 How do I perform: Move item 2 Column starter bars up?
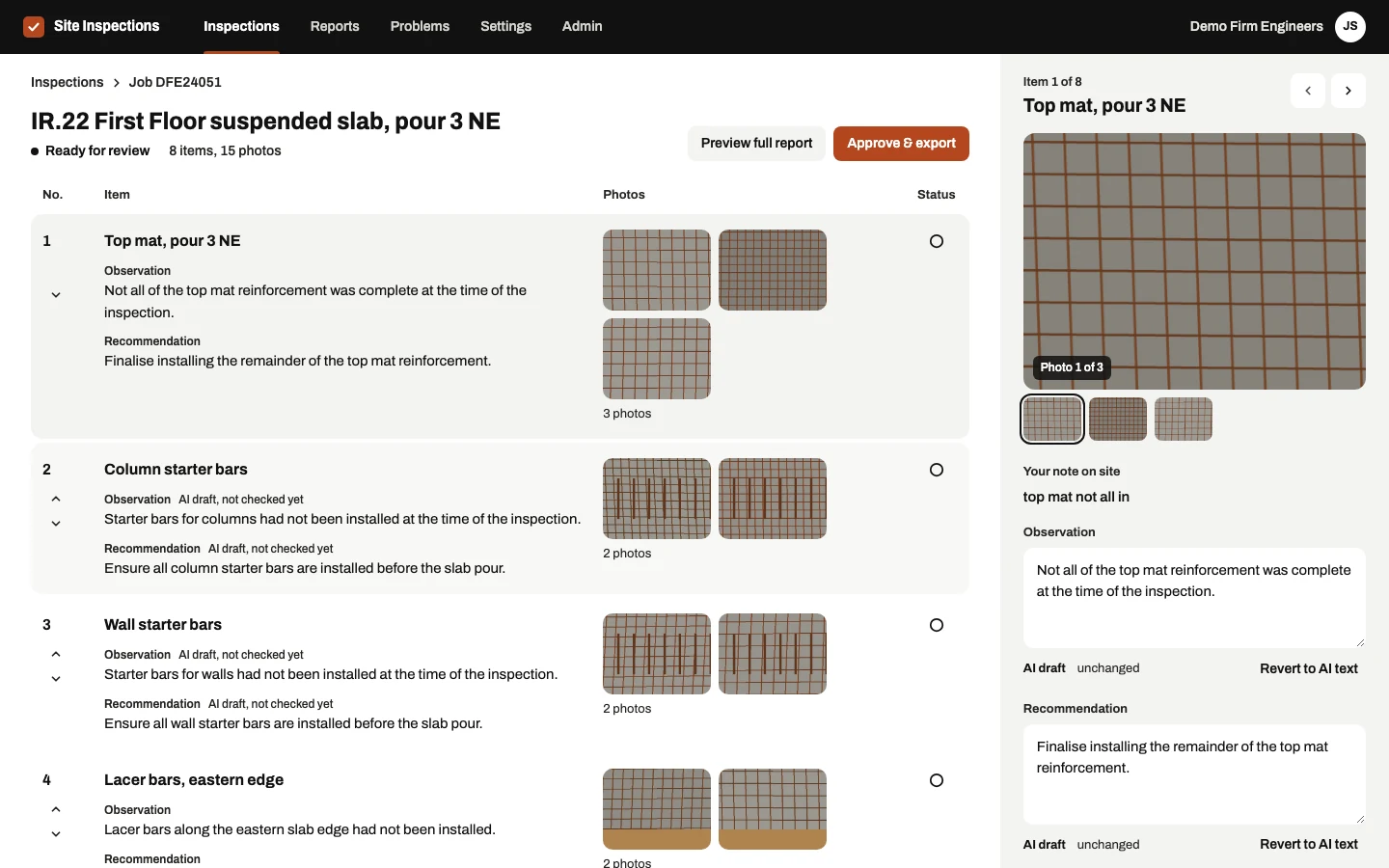click(56, 499)
